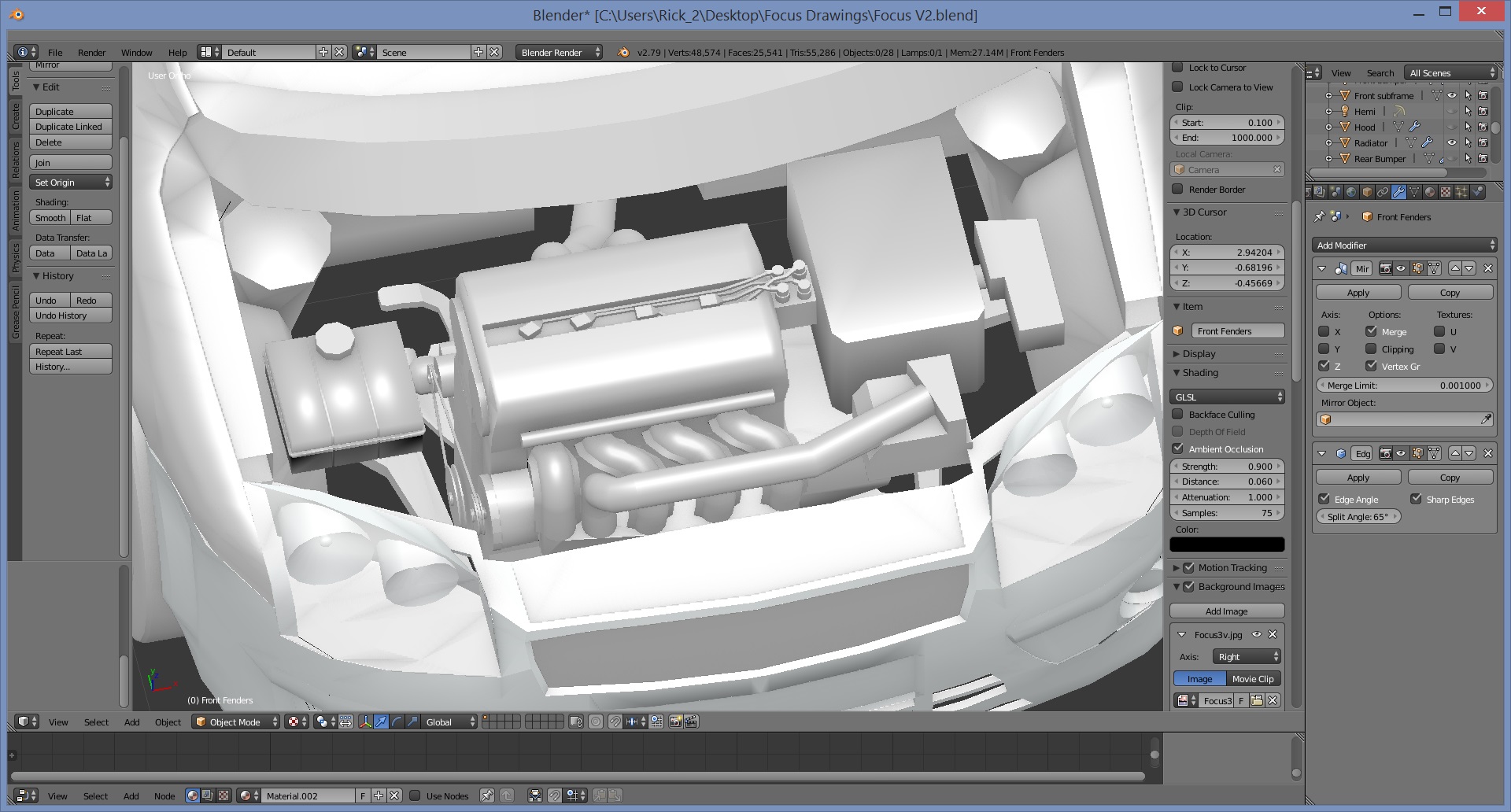Open the Particles properties tab sparkle icon
Screen dimensions: 1511x812
tap(1461, 191)
